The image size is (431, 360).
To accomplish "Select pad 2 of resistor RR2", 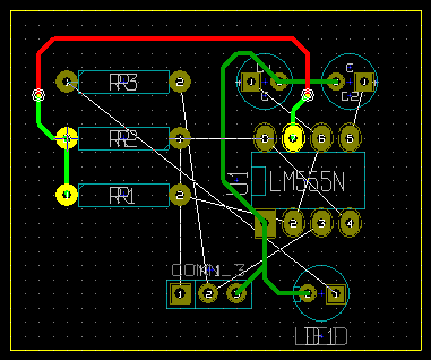I will [x=180, y=138].
